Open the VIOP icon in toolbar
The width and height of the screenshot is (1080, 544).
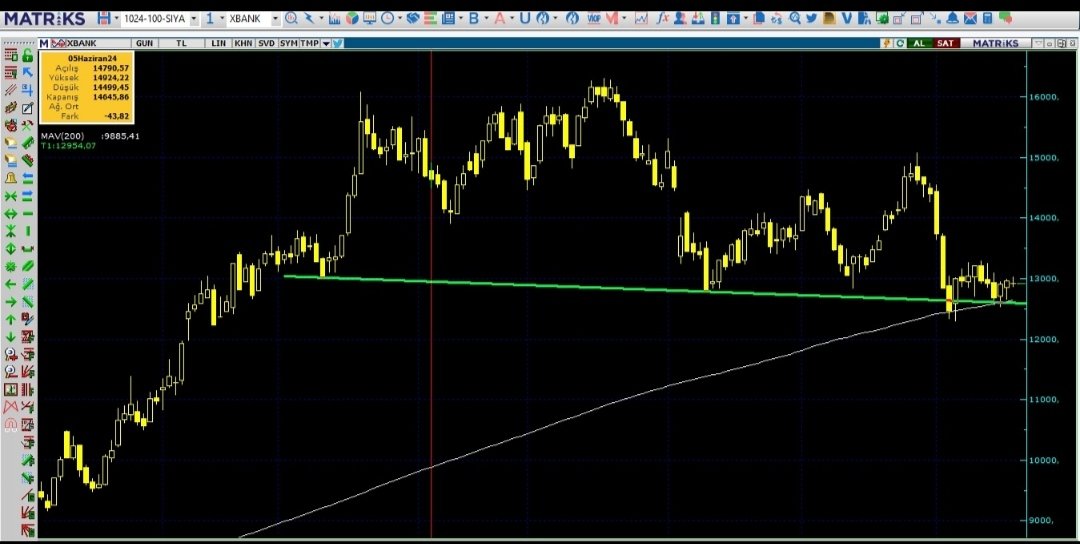point(594,19)
